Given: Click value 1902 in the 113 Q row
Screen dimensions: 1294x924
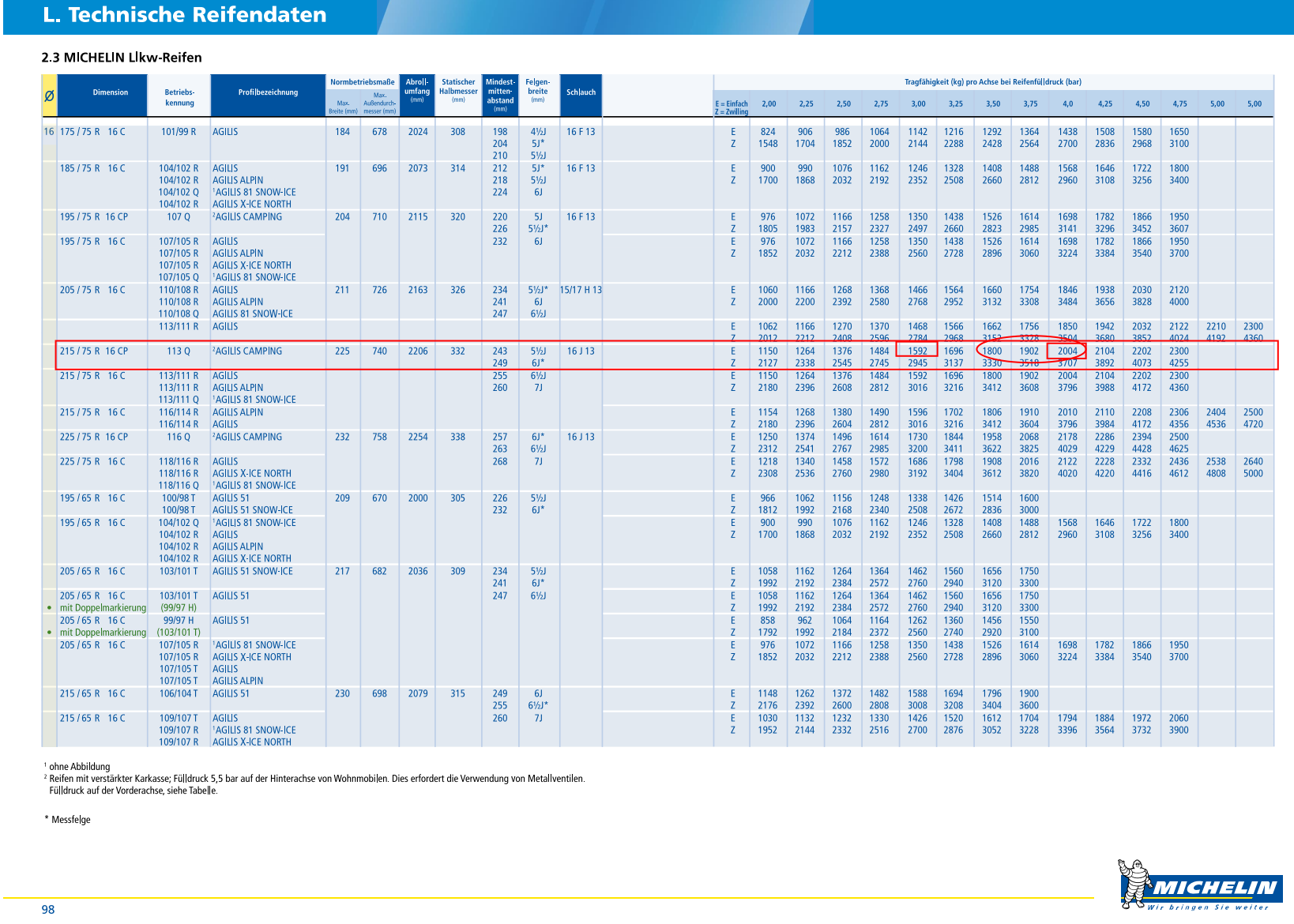Looking at the screenshot, I should coord(1029,351).
